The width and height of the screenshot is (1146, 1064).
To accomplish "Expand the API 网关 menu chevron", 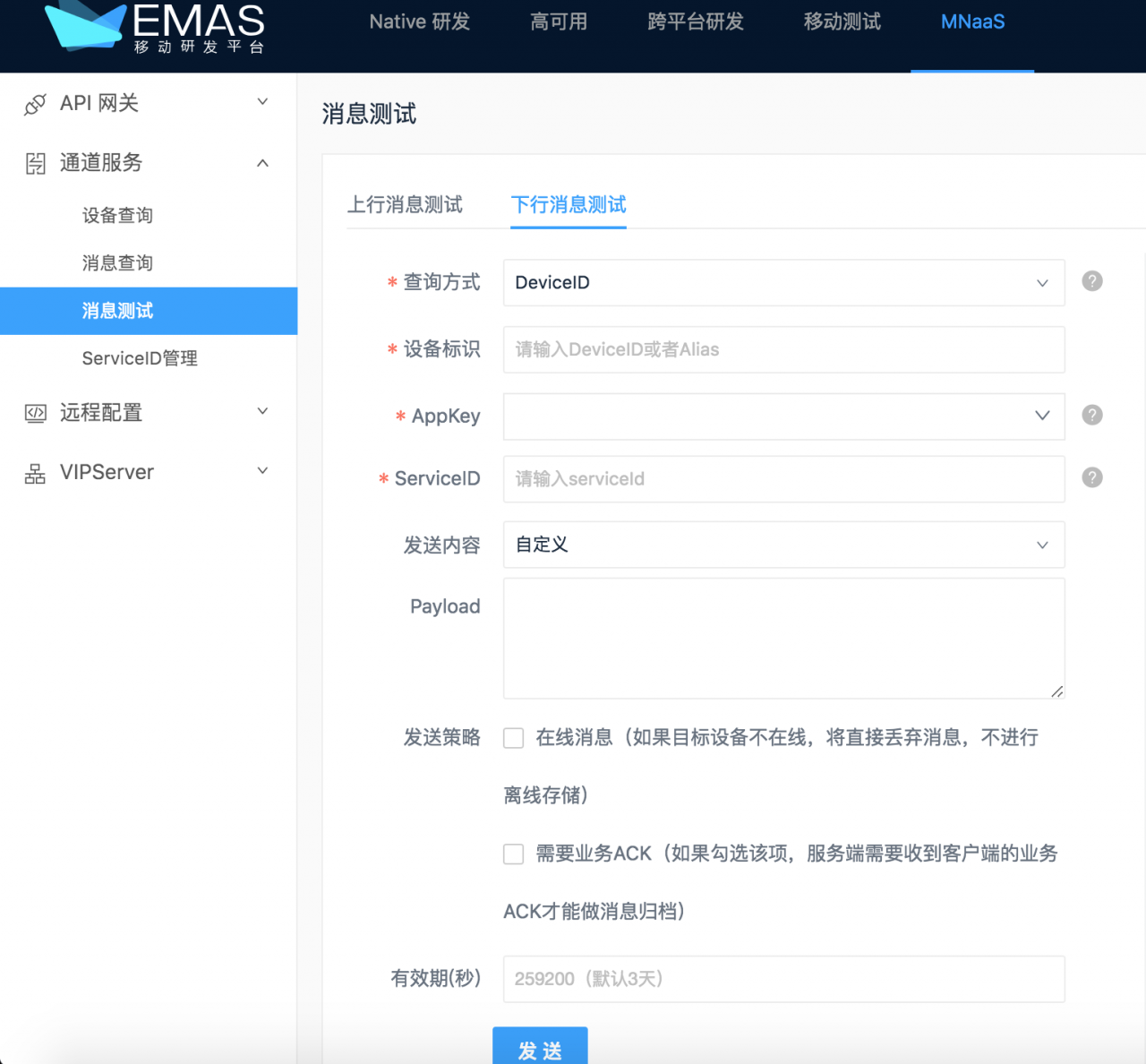I will click(262, 102).
